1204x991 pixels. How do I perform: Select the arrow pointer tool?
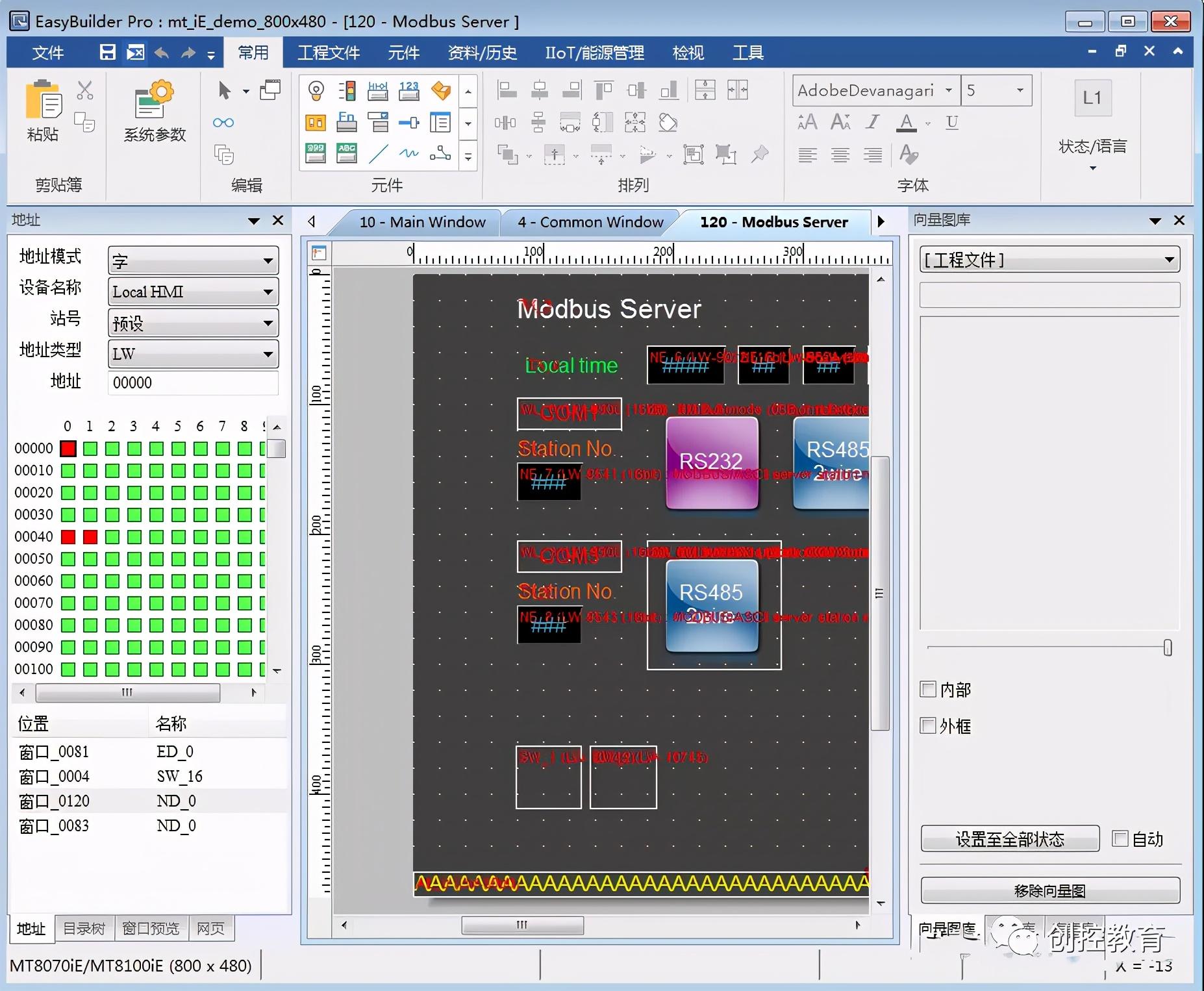224,90
